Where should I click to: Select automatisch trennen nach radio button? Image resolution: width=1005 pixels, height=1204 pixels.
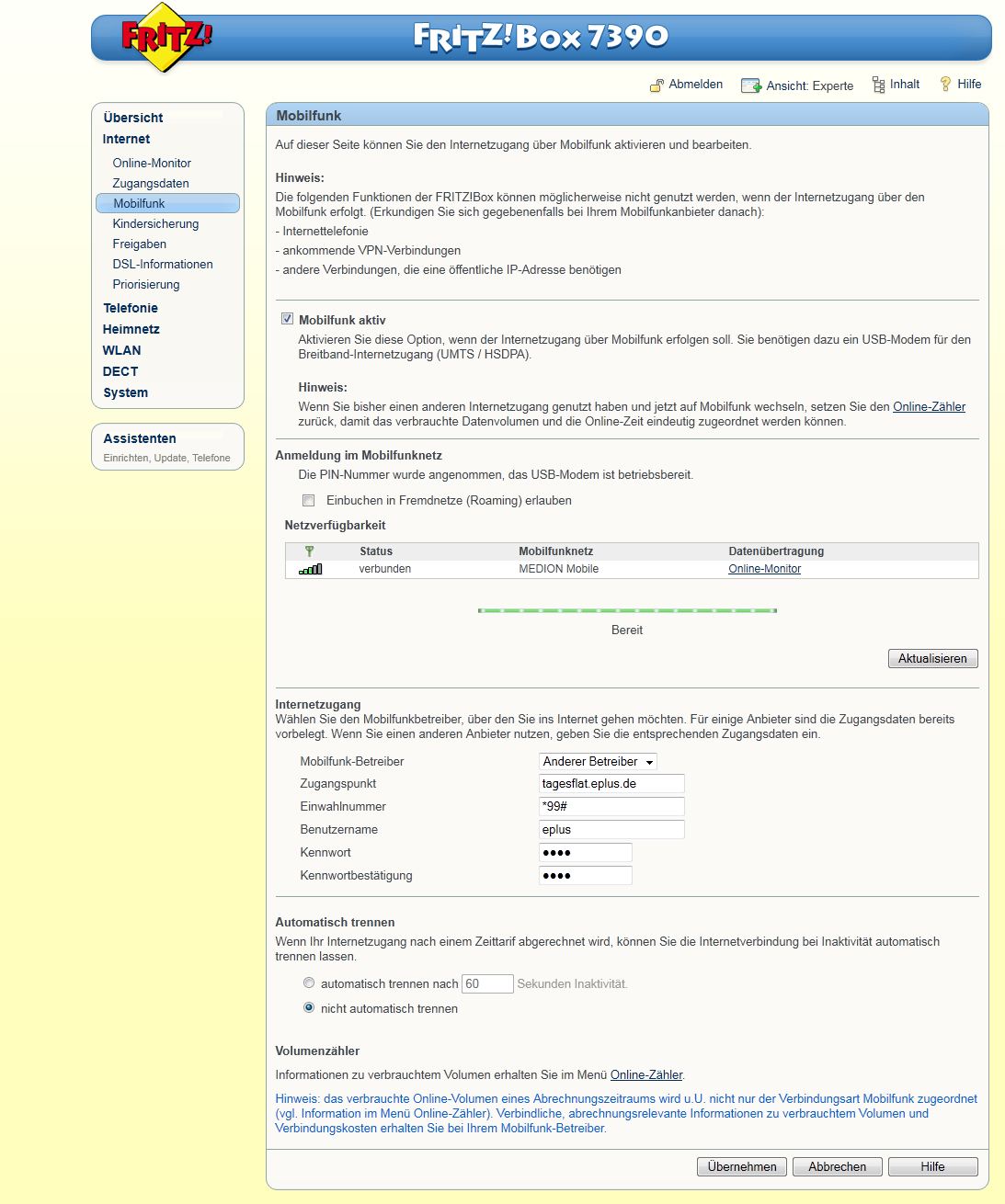pyautogui.click(x=309, y=983)
